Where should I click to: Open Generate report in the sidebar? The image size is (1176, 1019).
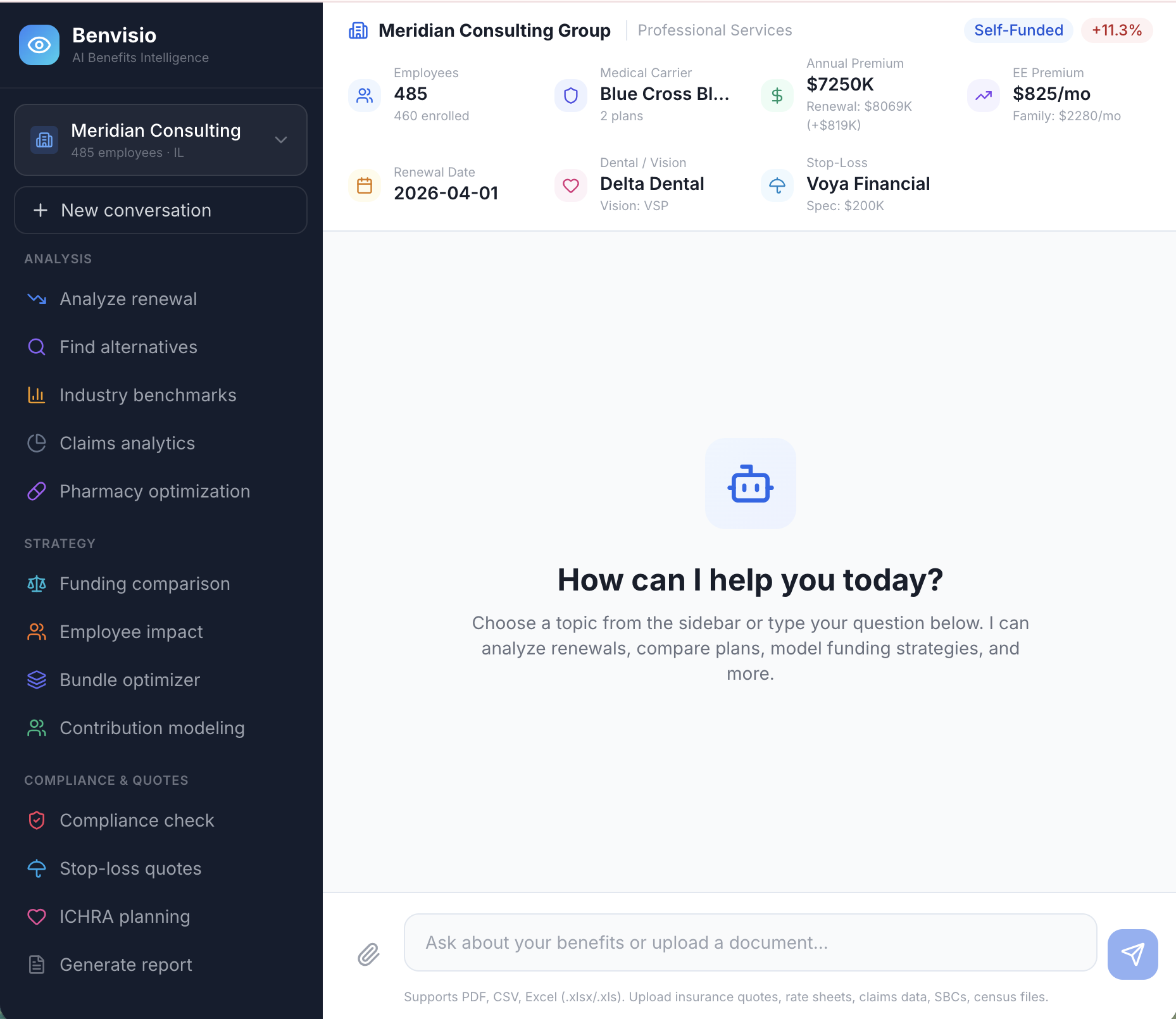pyautogui.click(x=161, y=965)
